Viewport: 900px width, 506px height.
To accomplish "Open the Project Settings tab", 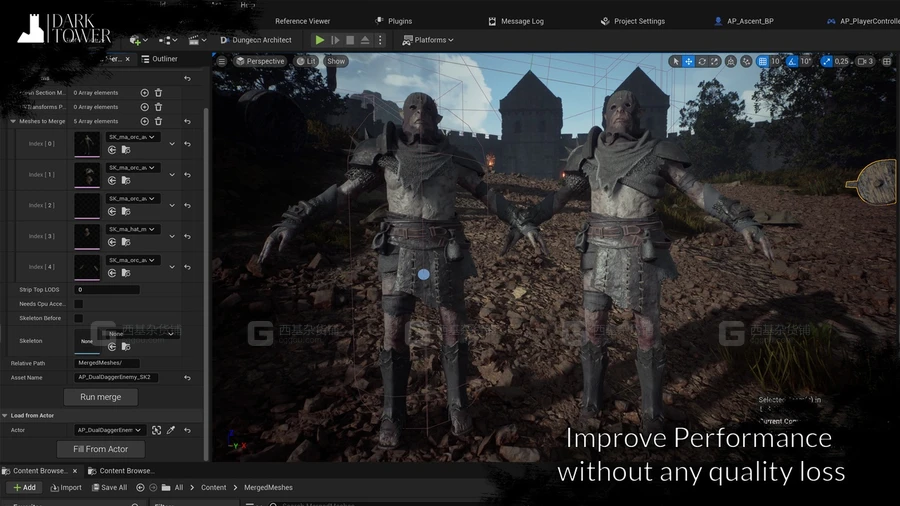I will click(x=633, y=21).
